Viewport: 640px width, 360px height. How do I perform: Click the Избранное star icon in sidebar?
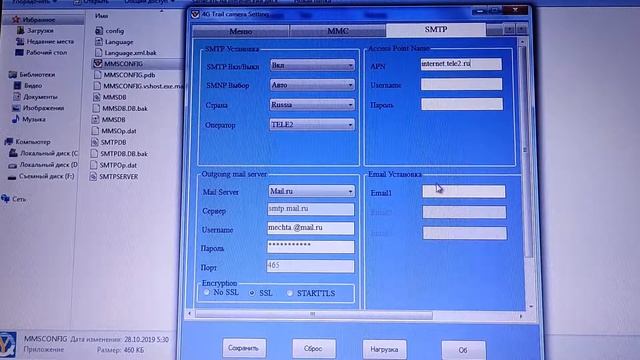click(16, 19)
